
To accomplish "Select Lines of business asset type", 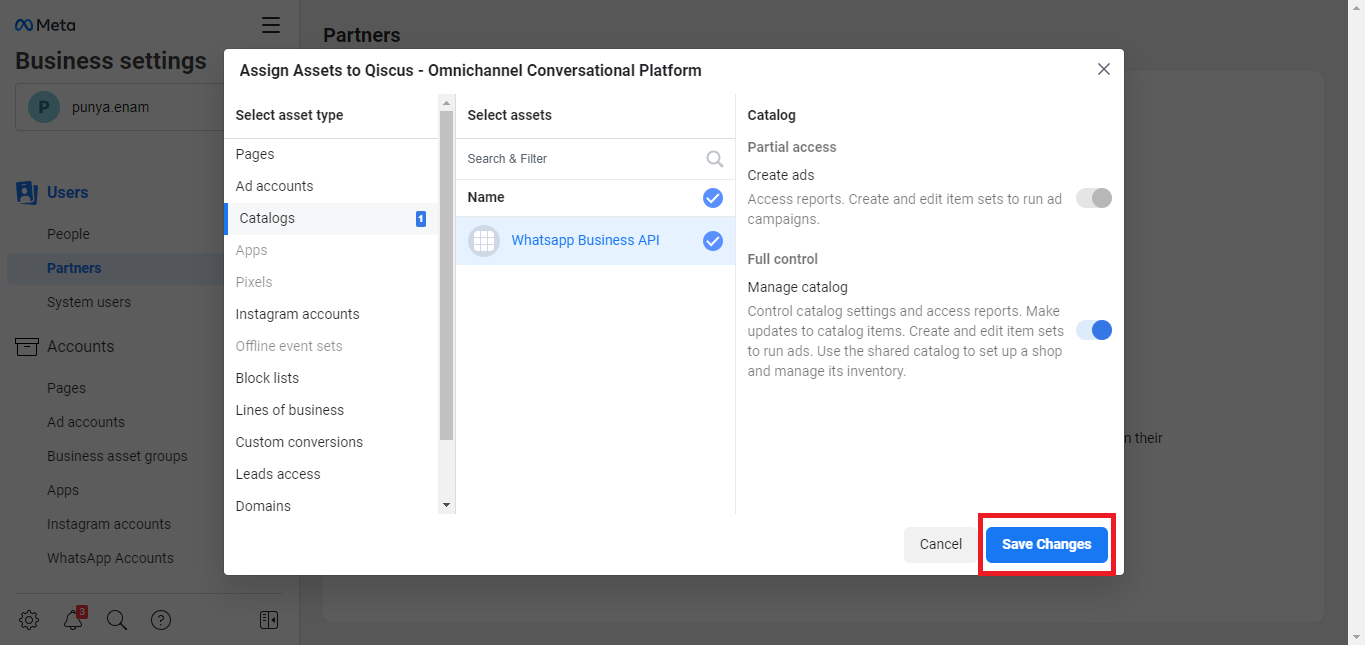I will [x=331, y=410].
